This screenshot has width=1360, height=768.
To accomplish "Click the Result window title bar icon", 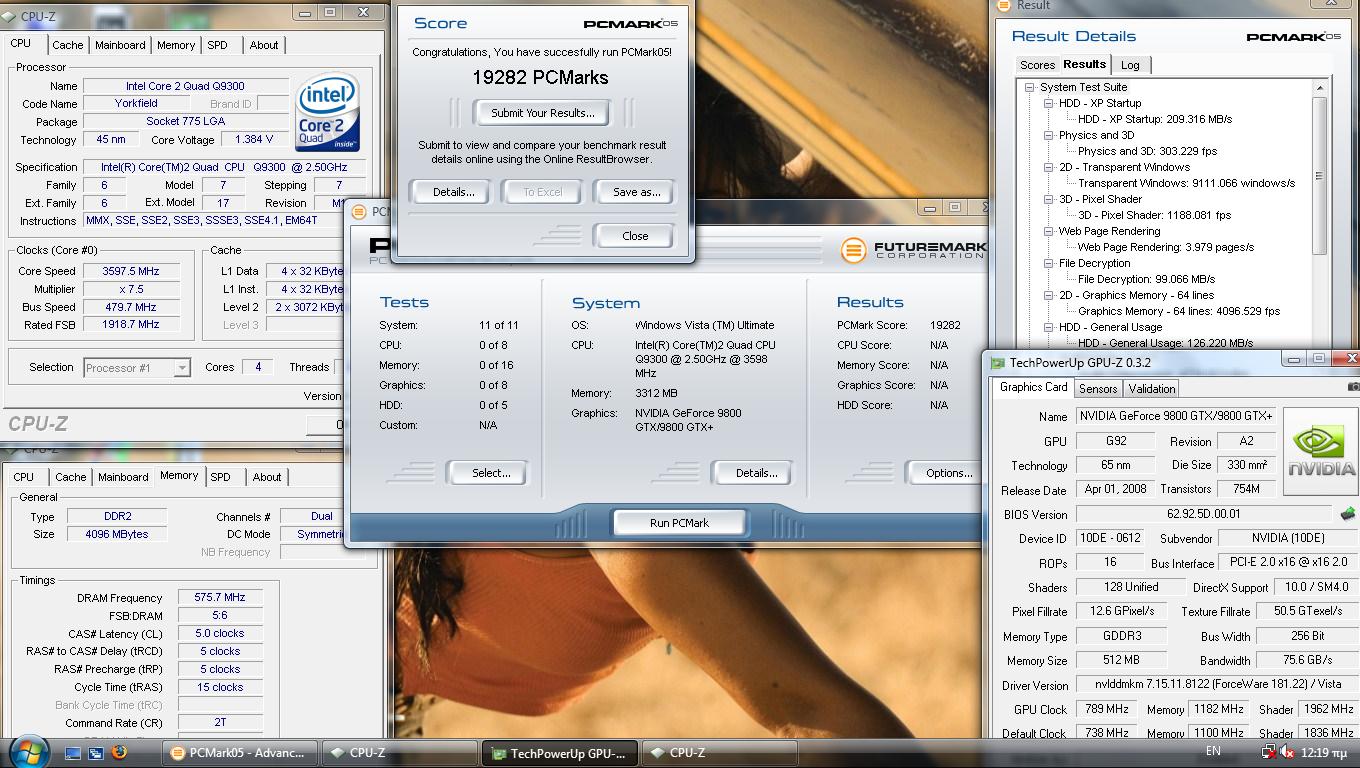I will tap(1003, 6).
